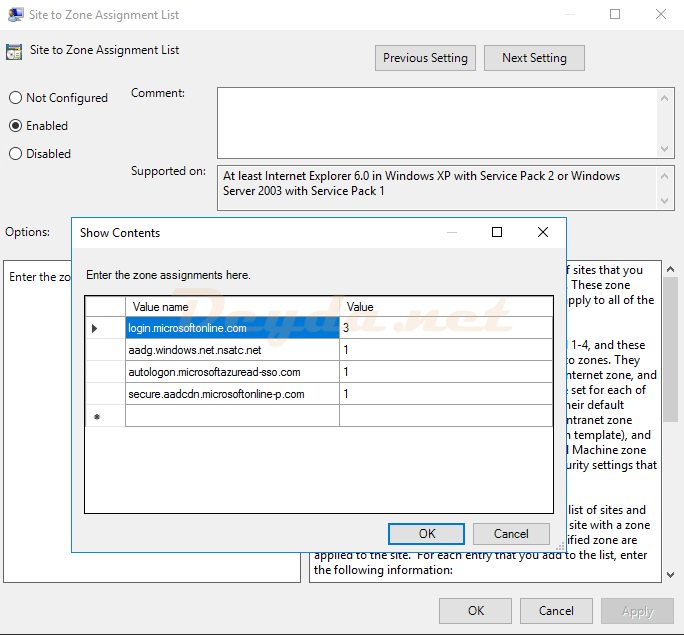Maximize the Site to Zone Assignment List window
The image size is (684, 635).
[x=615, y=14]
